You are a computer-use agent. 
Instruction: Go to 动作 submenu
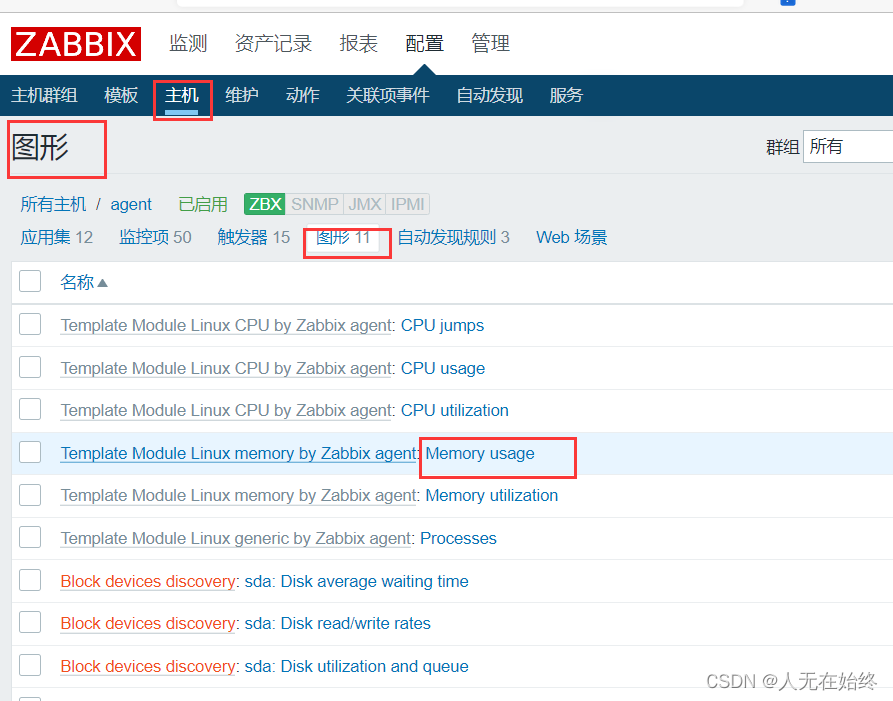click(302, 95)
